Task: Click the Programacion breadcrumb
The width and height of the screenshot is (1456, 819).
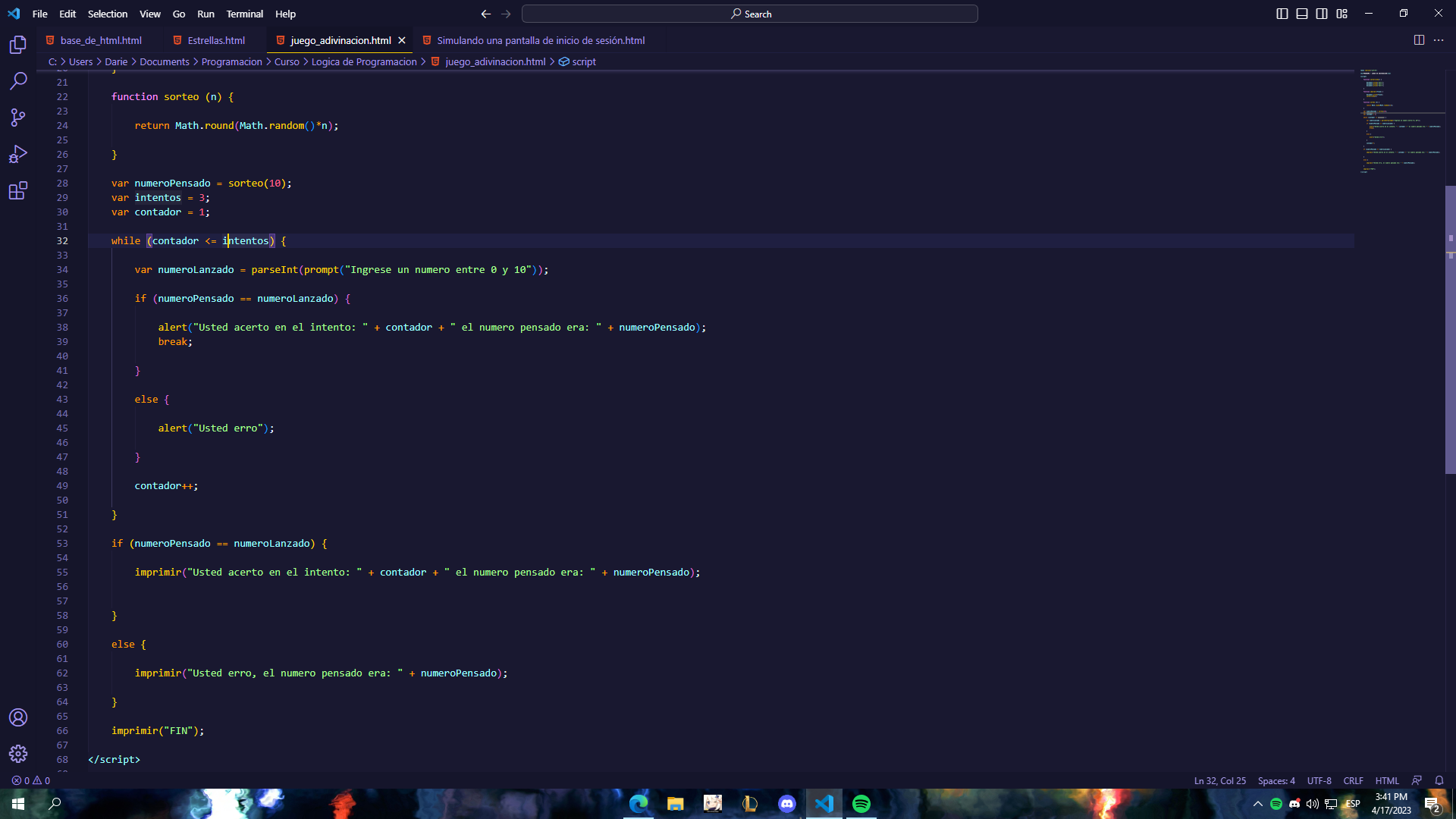Action: click(x=231, y=61)
